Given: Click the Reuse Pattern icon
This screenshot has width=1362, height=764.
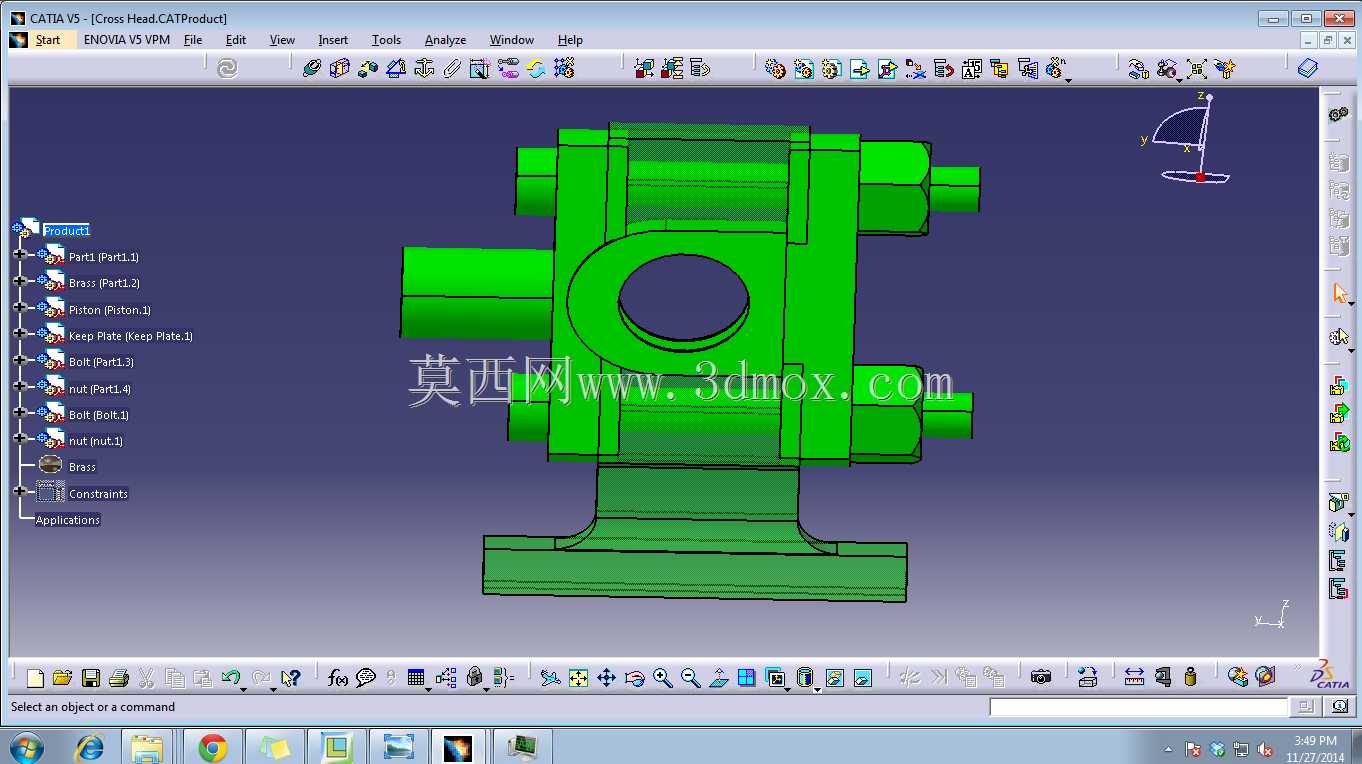Looking at the screenshot, I should [564, 68].
